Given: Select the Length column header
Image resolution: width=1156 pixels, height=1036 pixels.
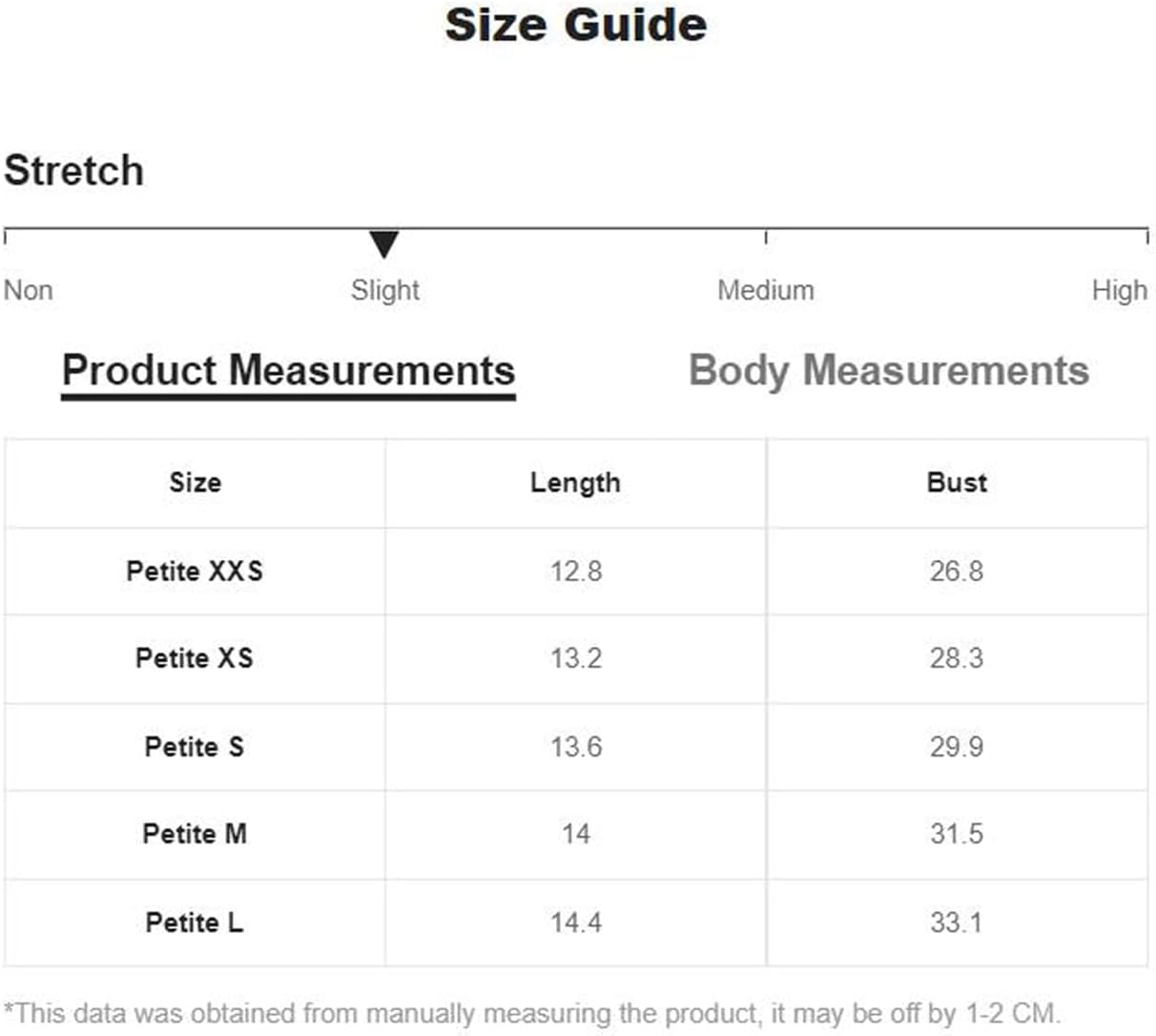Looking at the screenshot, I should [x=575, y=483].
